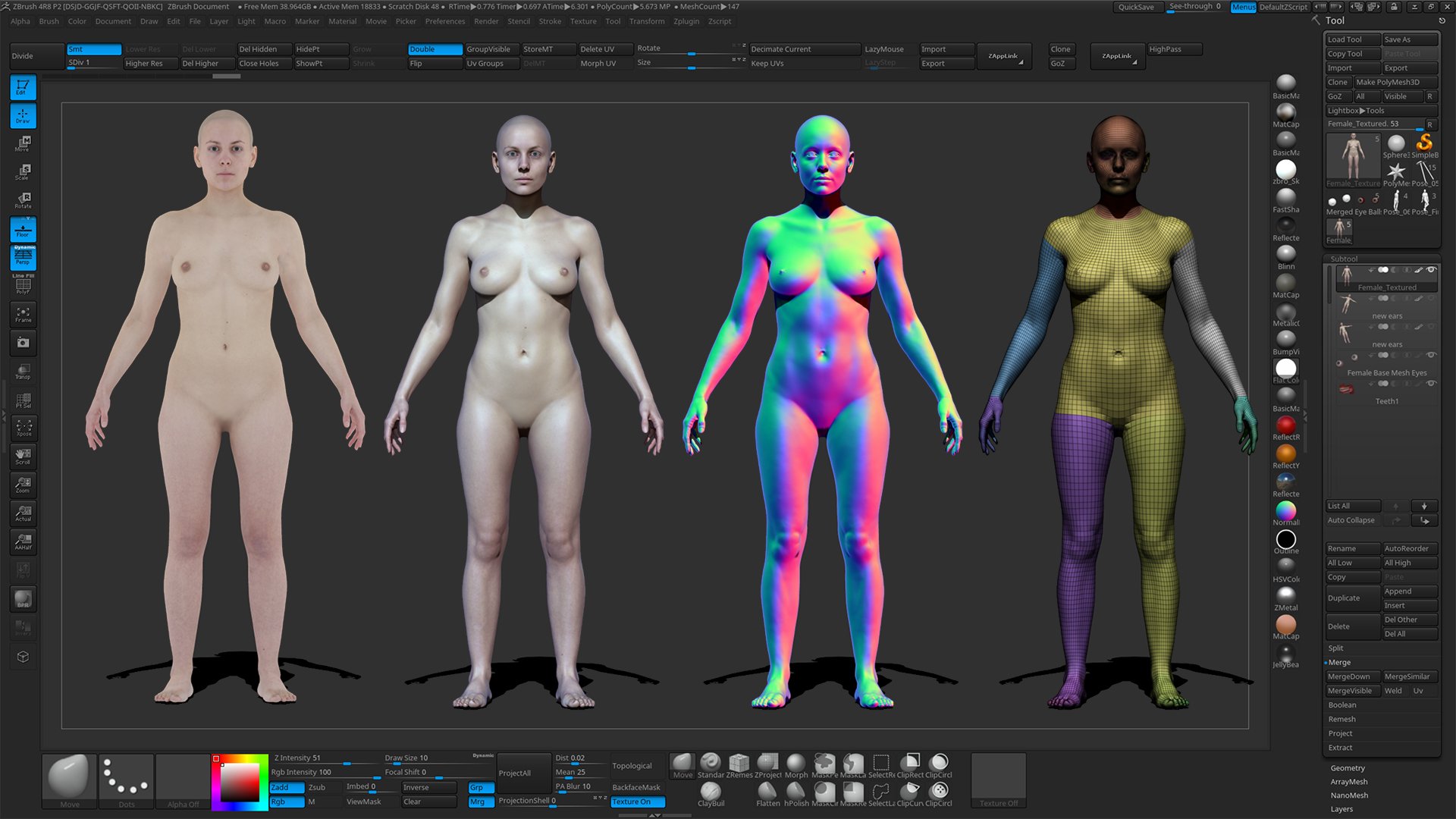Collapse the Subtool panel header
The width and height of the screenshot is (1456, 819).
pyautogui.click(x=1344, y=259)
